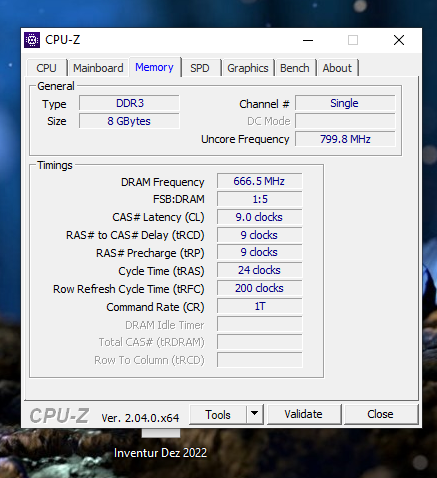Open the Bench tab
Viewport: 437px width, 478px height.
tap(295, 68)
